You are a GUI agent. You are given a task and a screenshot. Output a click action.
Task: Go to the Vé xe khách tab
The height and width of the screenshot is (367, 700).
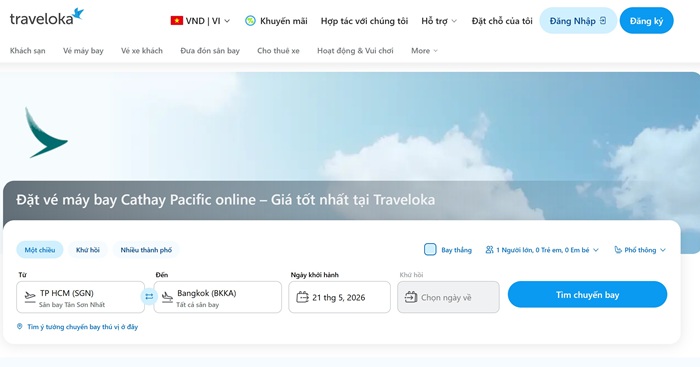pos(142,51)
